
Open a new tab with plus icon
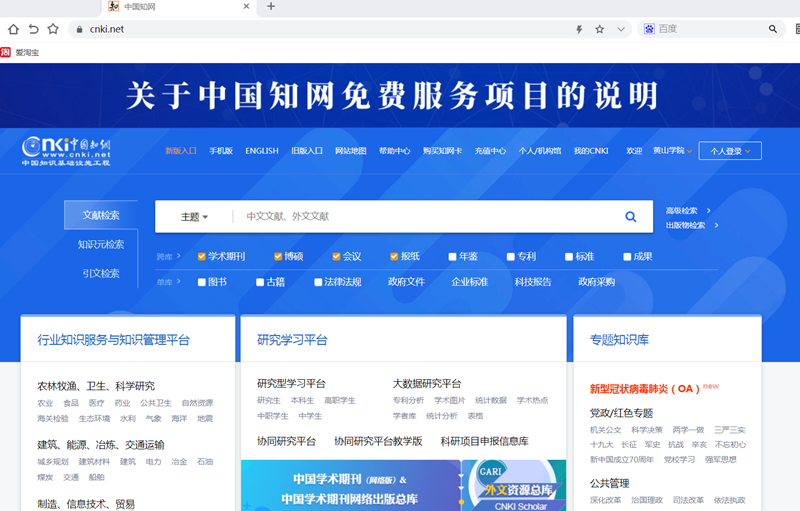271,7
